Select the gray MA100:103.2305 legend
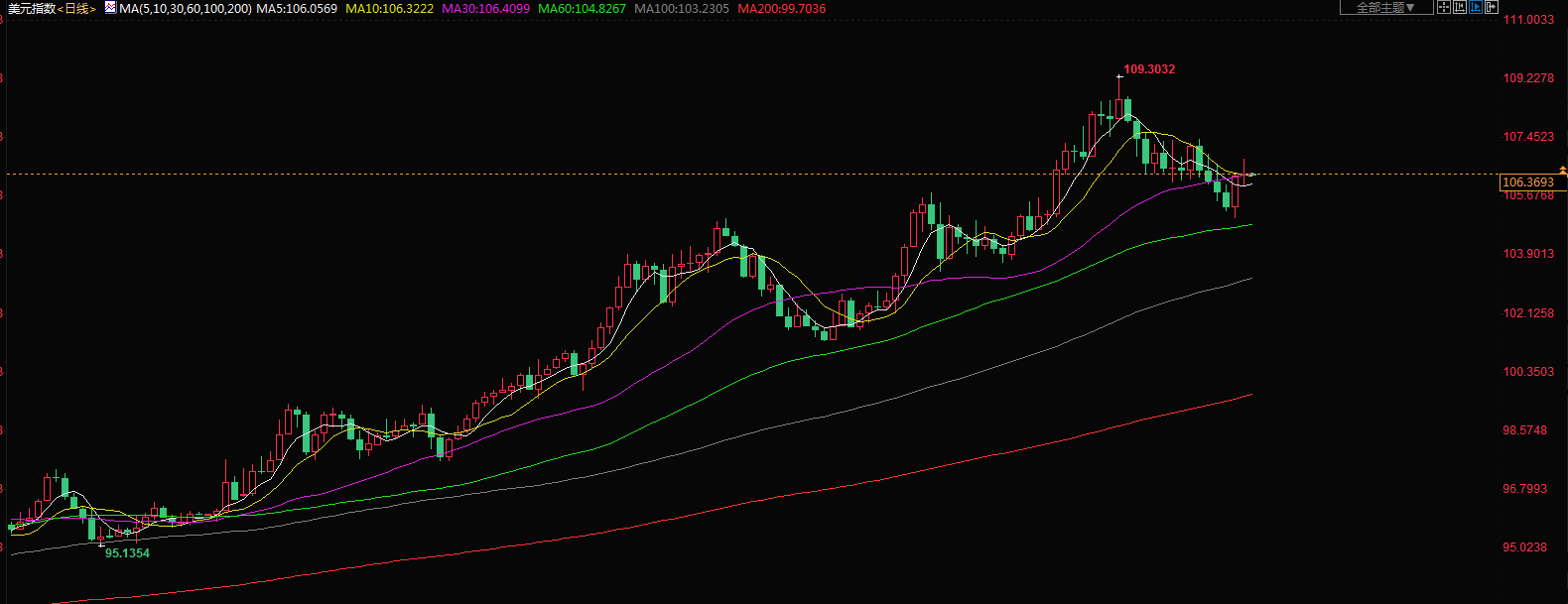 click(682, 9)
